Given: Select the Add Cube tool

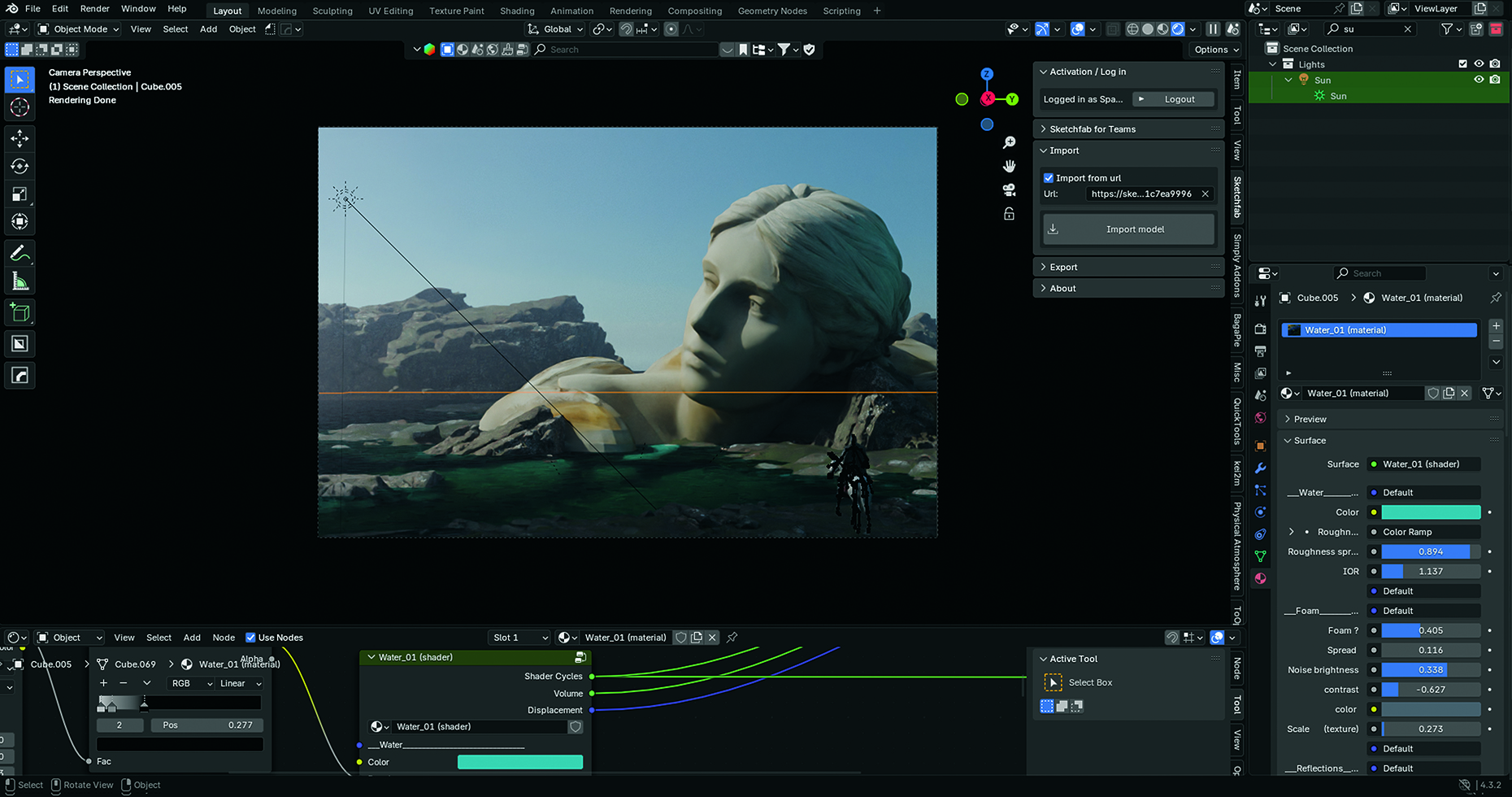Looking at the screenshot, I should 20,311.
